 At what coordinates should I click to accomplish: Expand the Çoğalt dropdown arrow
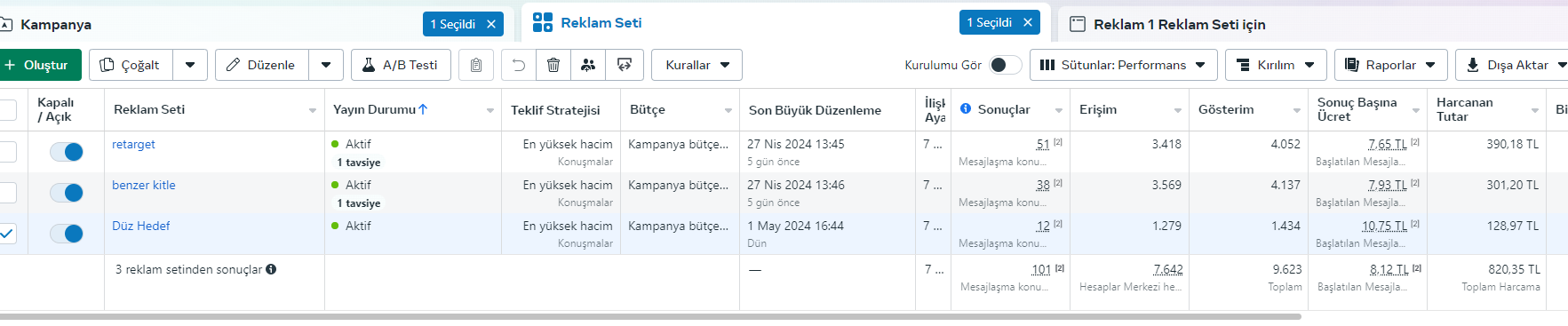pyautogui.click(x=190, y=65)
